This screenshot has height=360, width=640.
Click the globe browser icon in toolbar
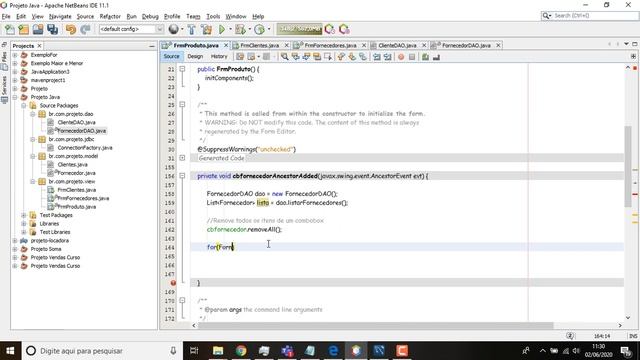[x=173, y=29]
